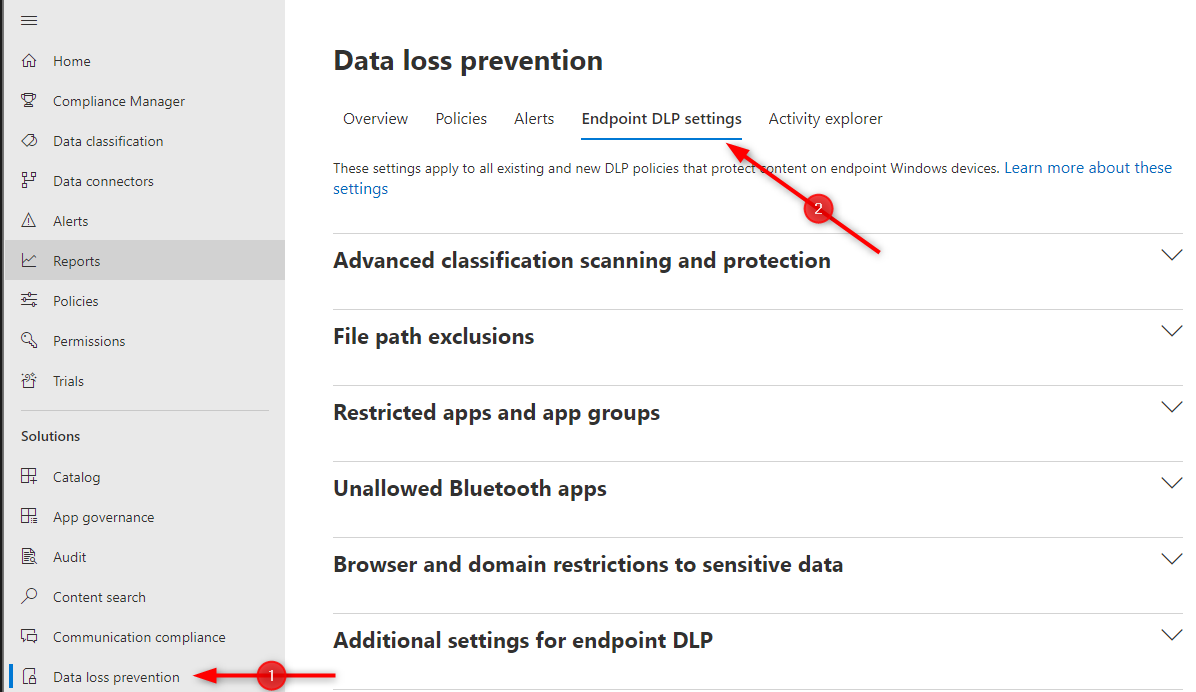1196x692 pixels.
Task: Open the Activity explorer tab
Action: 825,119
